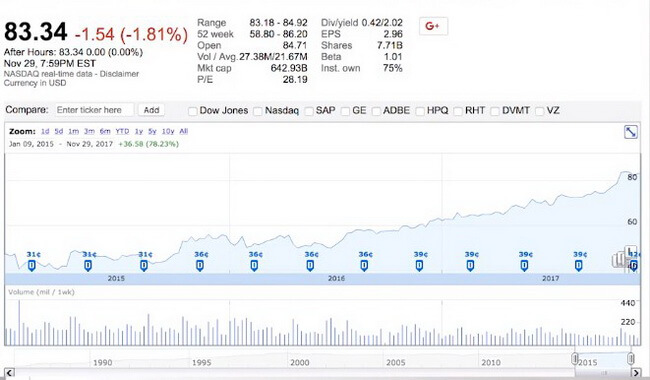Click the left range handle on overview timeline
Screen dimensions: 650x380
click(x=575, y=358)
